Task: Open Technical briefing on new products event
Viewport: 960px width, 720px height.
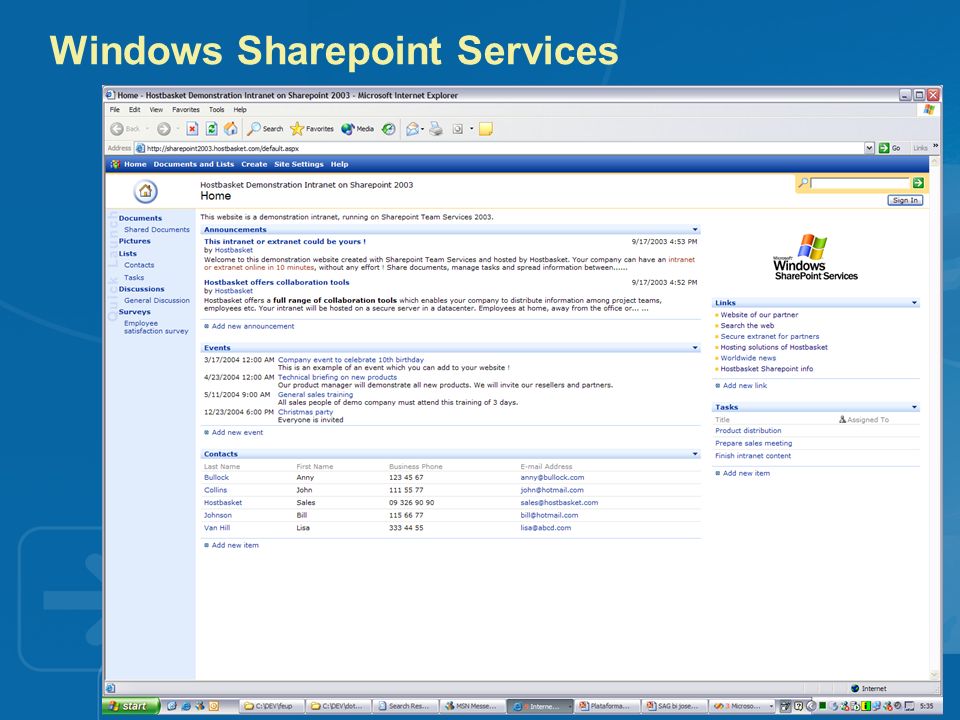Action: 337,377
